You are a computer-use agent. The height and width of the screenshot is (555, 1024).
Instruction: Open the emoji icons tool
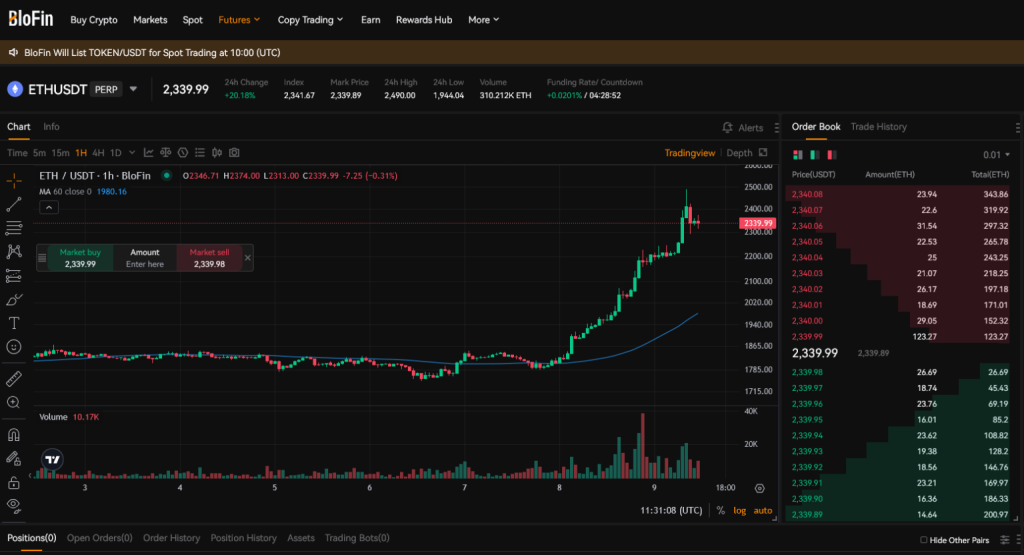click(14, 347)
